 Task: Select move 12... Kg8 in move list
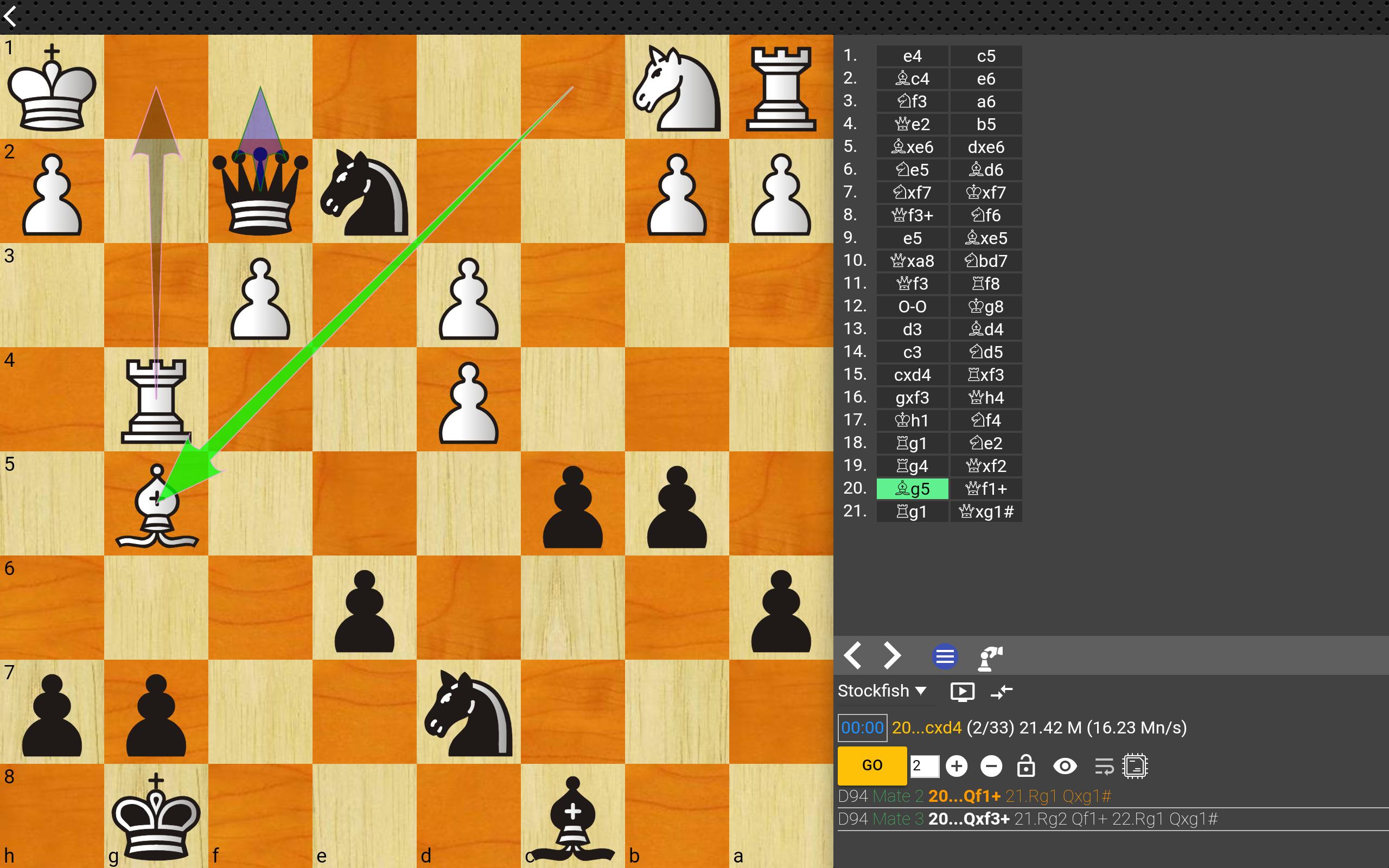(986, 307)
